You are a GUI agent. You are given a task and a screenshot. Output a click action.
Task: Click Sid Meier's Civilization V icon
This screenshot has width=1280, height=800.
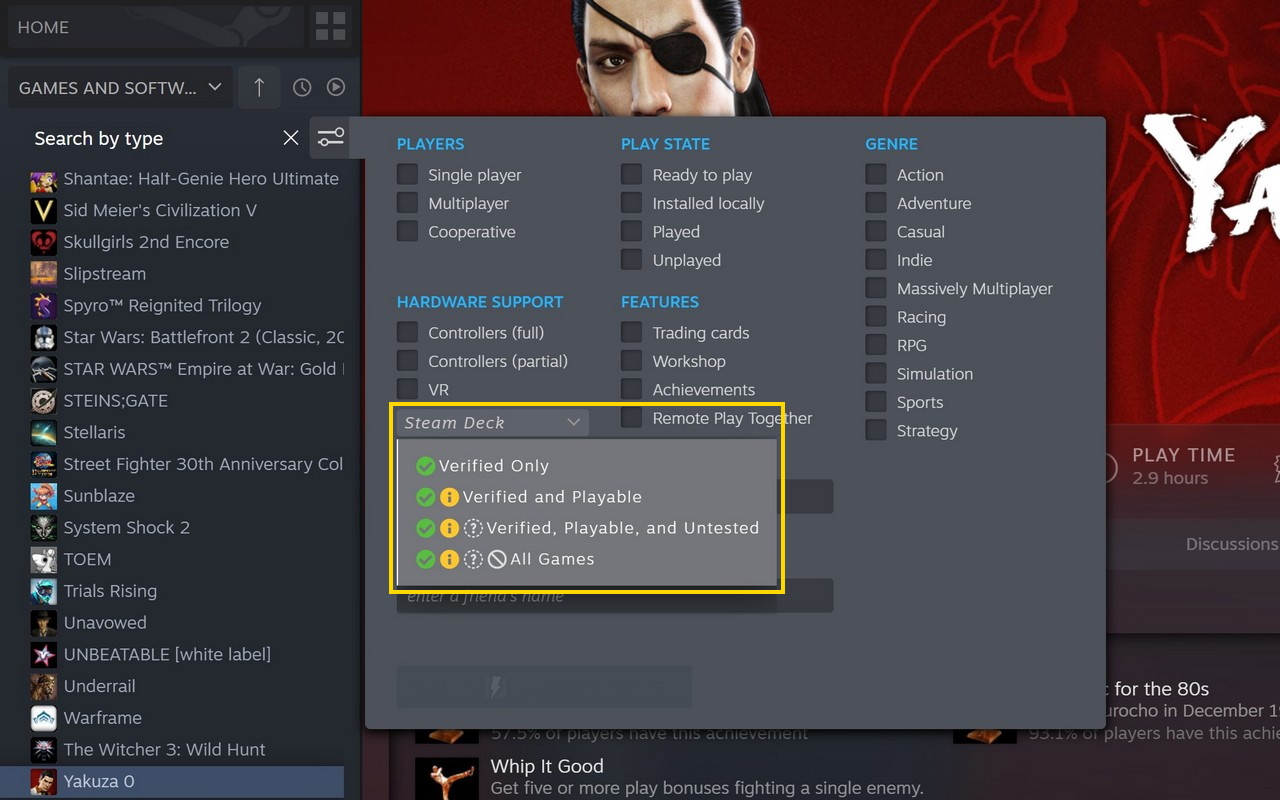[x=43, y=210]
